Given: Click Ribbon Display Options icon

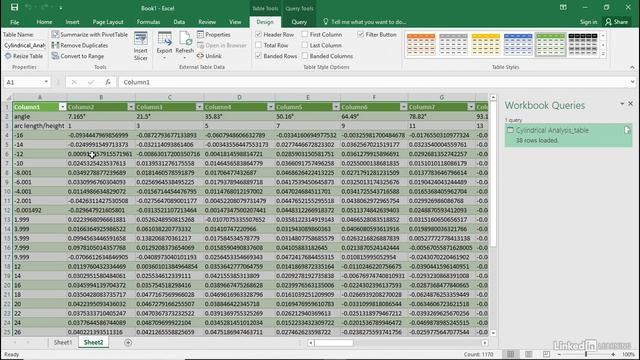Looking at the screenshot, I should pos(563,7).
